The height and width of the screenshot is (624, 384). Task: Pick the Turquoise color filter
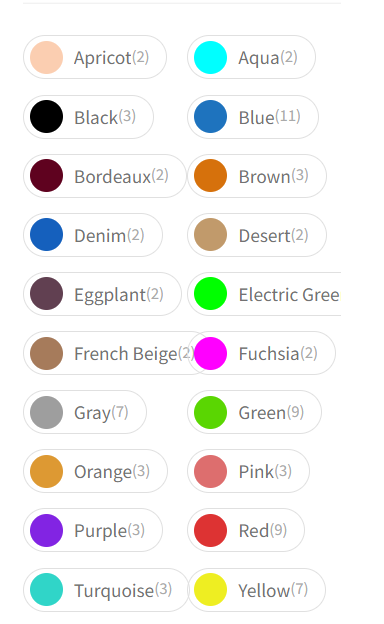106,590
